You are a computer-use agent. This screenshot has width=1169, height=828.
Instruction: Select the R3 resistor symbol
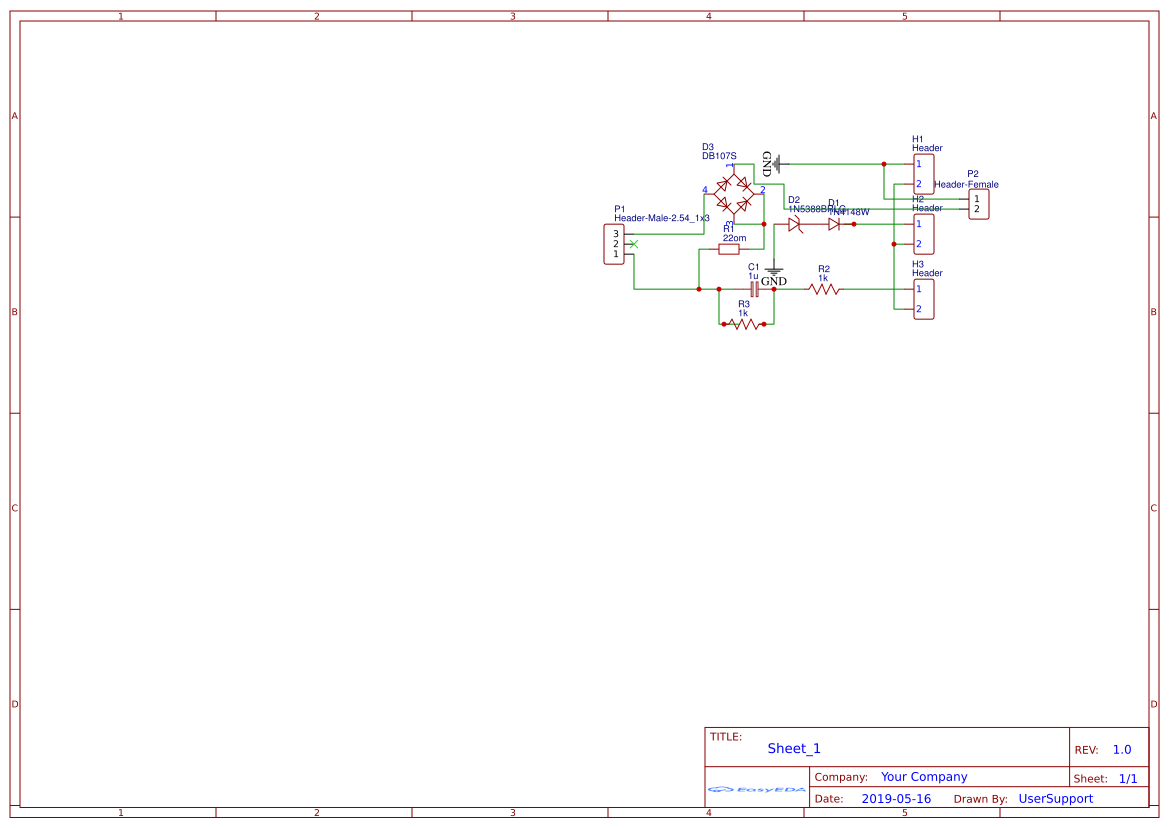click(745, 324)
